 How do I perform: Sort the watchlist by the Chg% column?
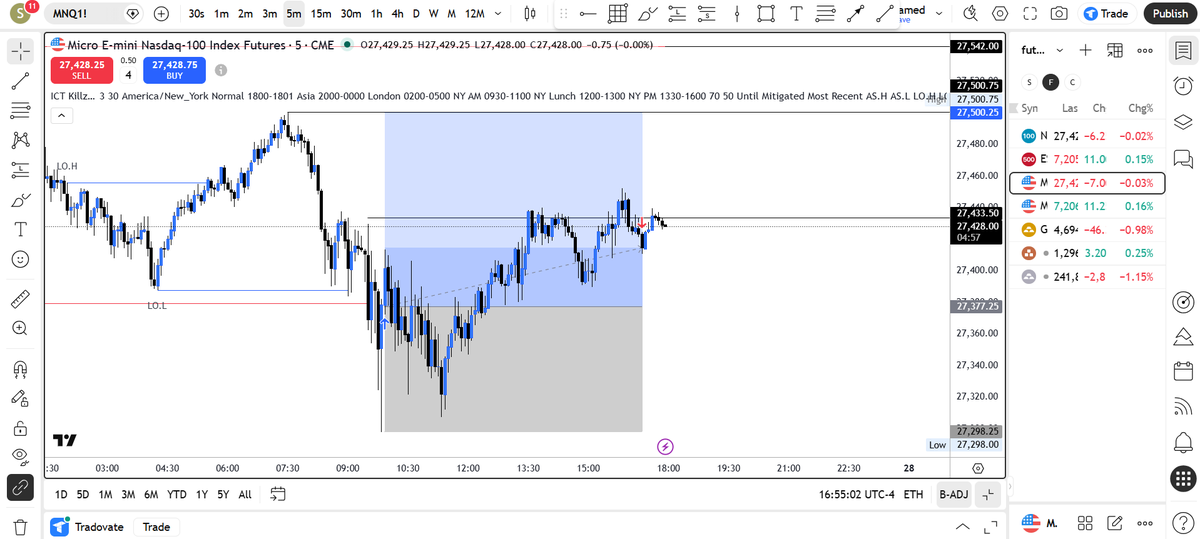click(1140, 108)
